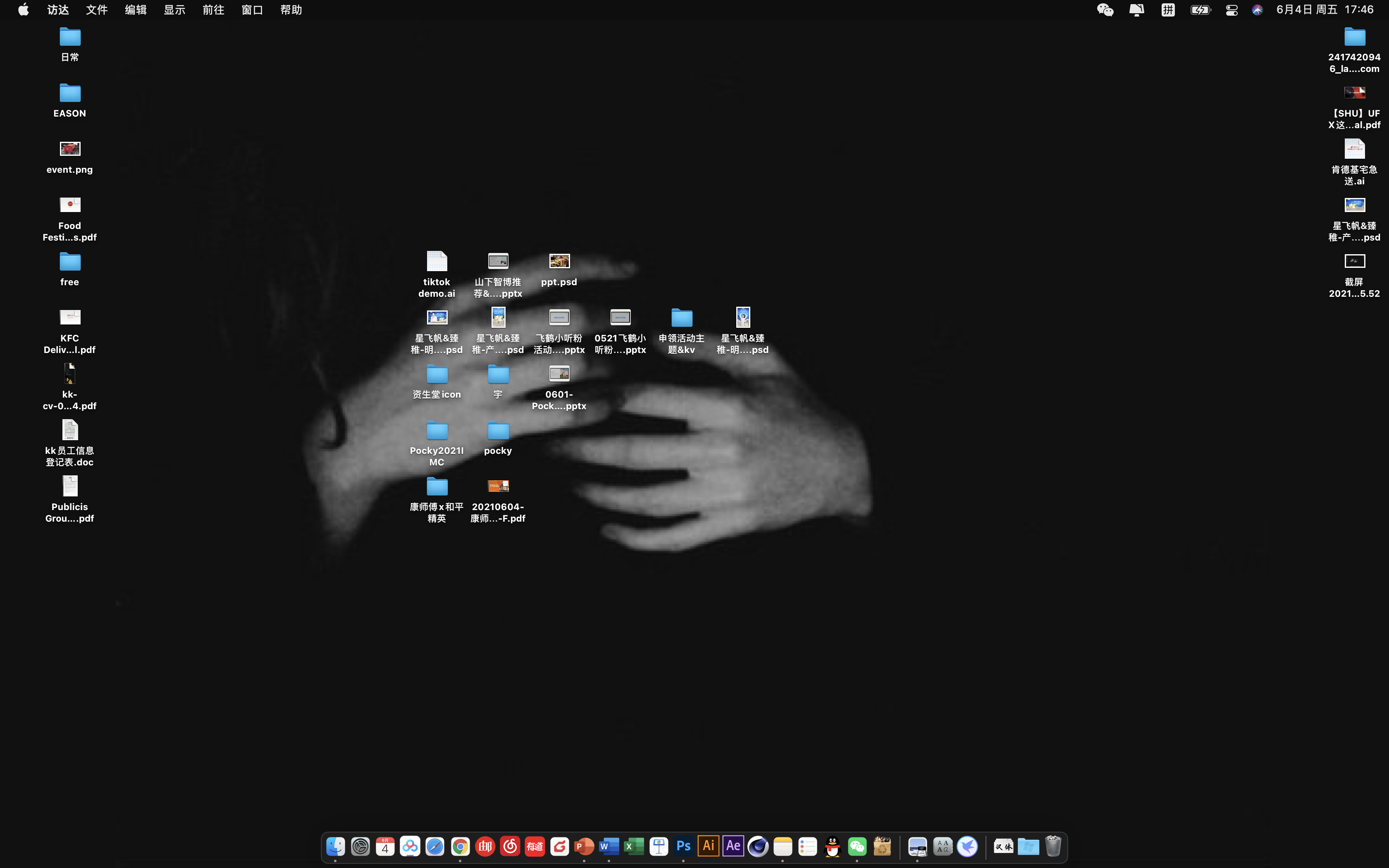Open NetEase Cloud Music in the Dock
Screen dimensions: 1389x868
pos(510,846)
